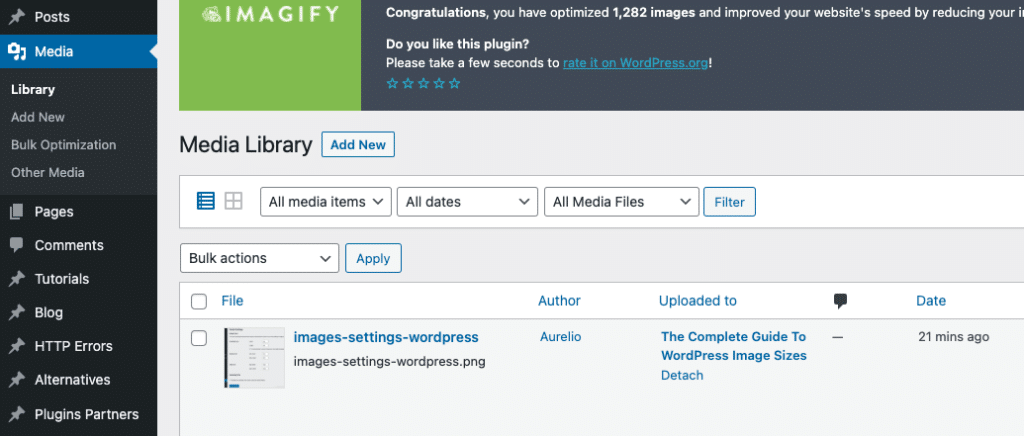Switch to grid view icon
The image size is (1024, 436).
[x=233, y=201]
